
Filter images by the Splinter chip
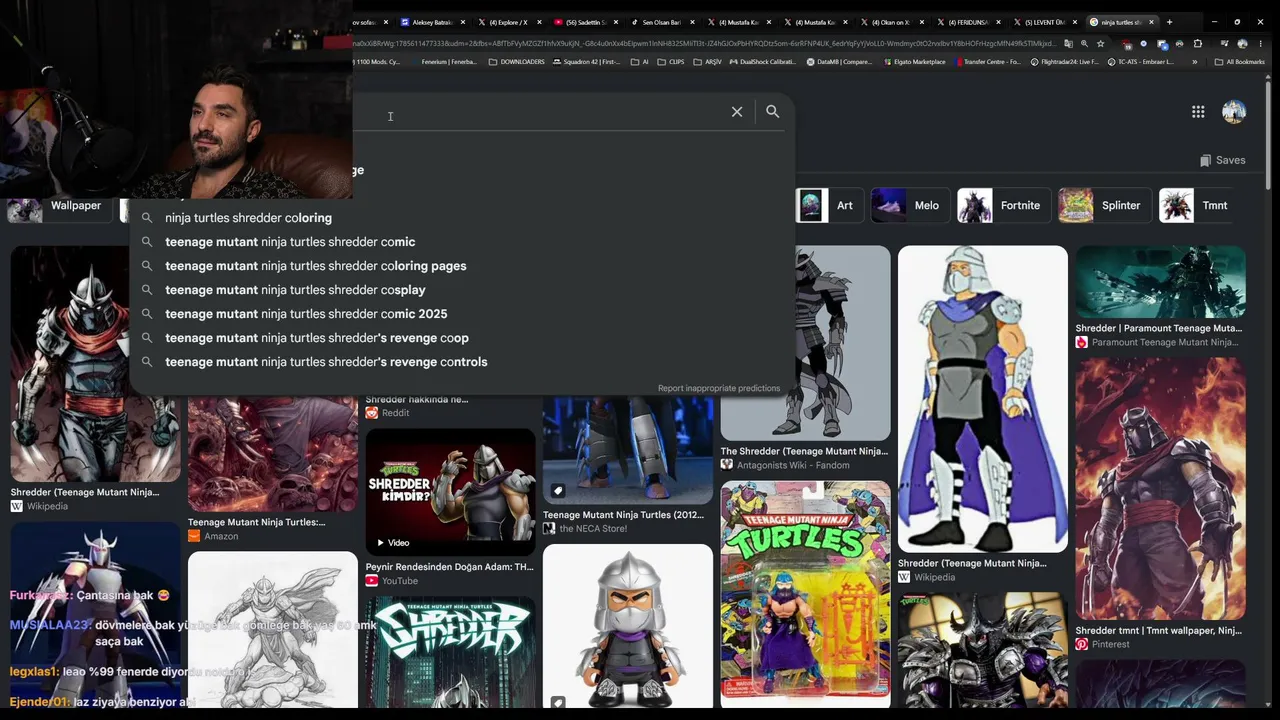click(1104, 205)
